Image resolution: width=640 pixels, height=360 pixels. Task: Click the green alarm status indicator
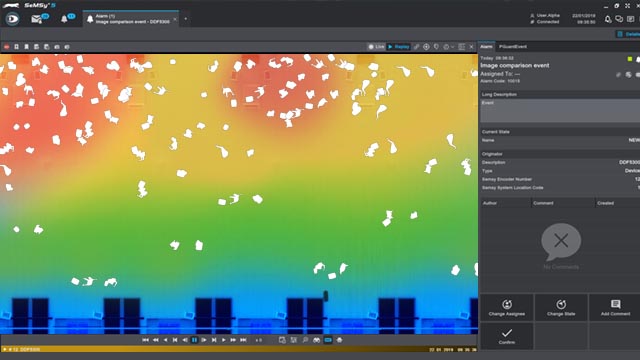(630, 59)
